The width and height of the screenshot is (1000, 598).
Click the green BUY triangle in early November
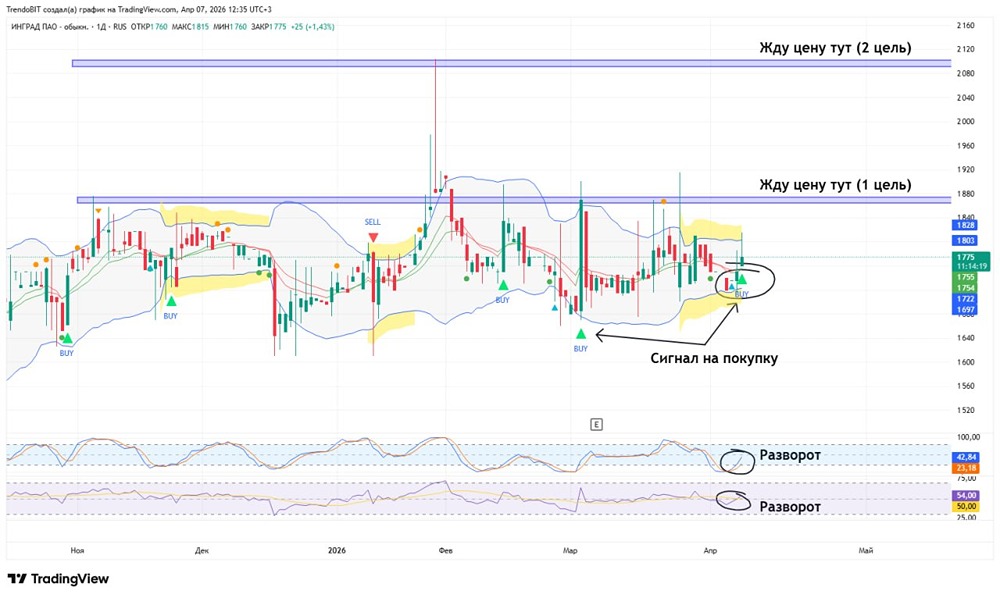coord(68,339)
